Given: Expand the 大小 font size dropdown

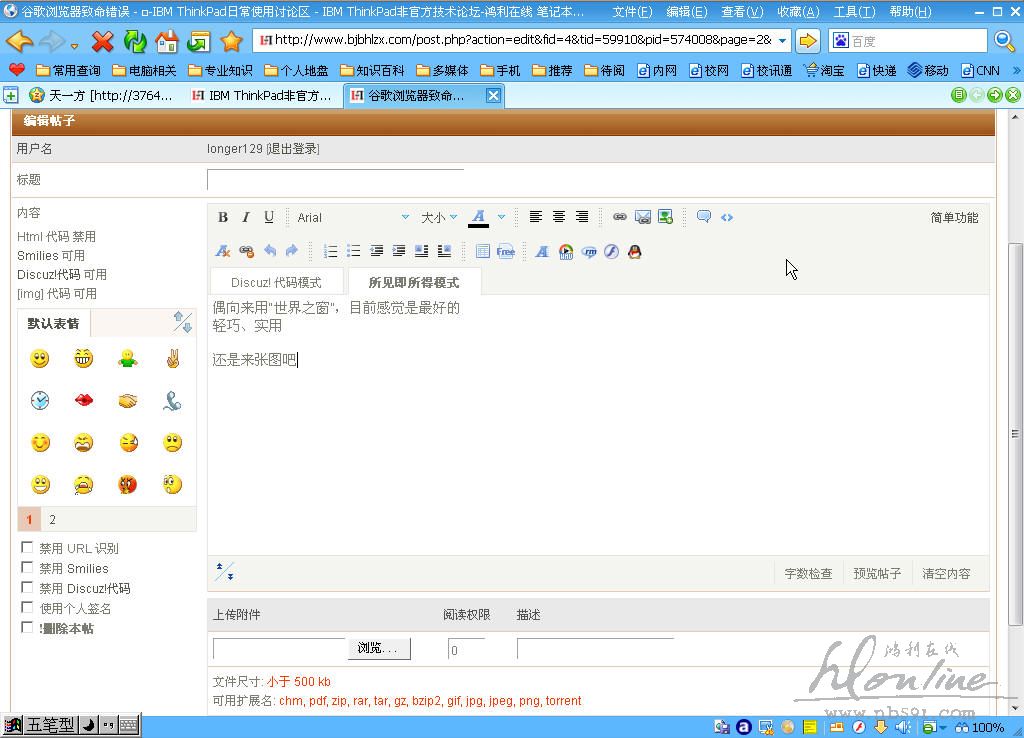Looking at the screenshot, I should [439, 217].
